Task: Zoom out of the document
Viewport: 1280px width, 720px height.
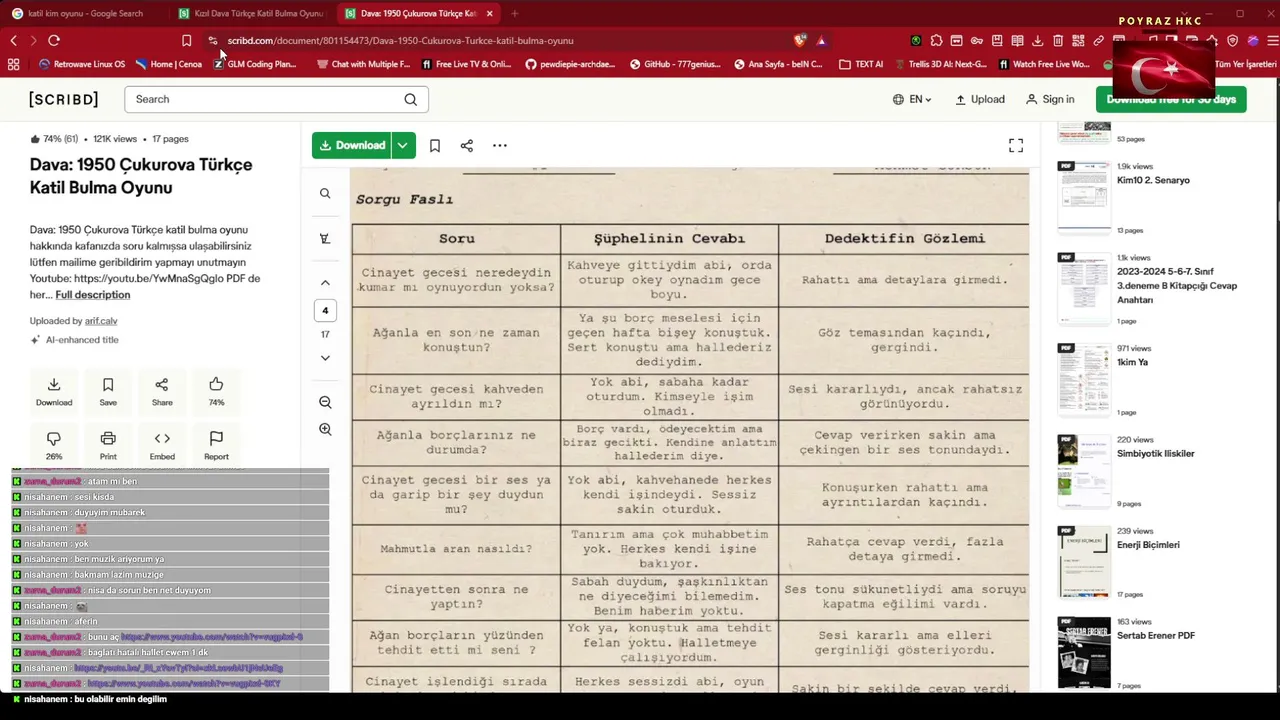Action: 325,402
